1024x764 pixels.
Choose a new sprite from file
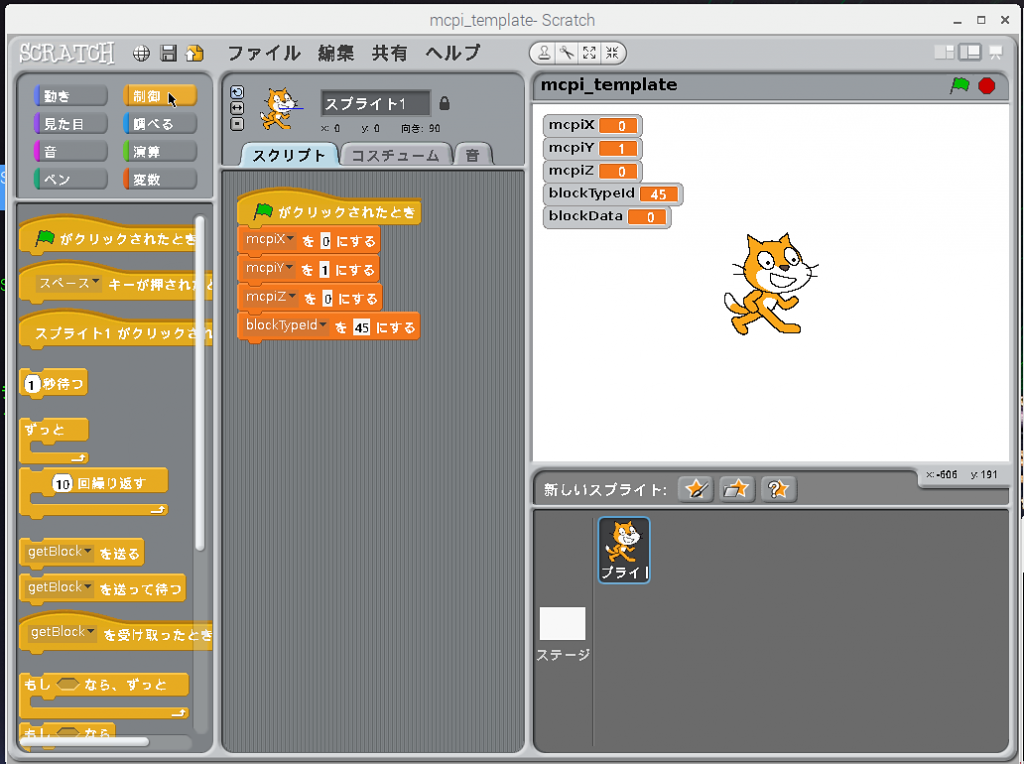(x=736, y=488)
